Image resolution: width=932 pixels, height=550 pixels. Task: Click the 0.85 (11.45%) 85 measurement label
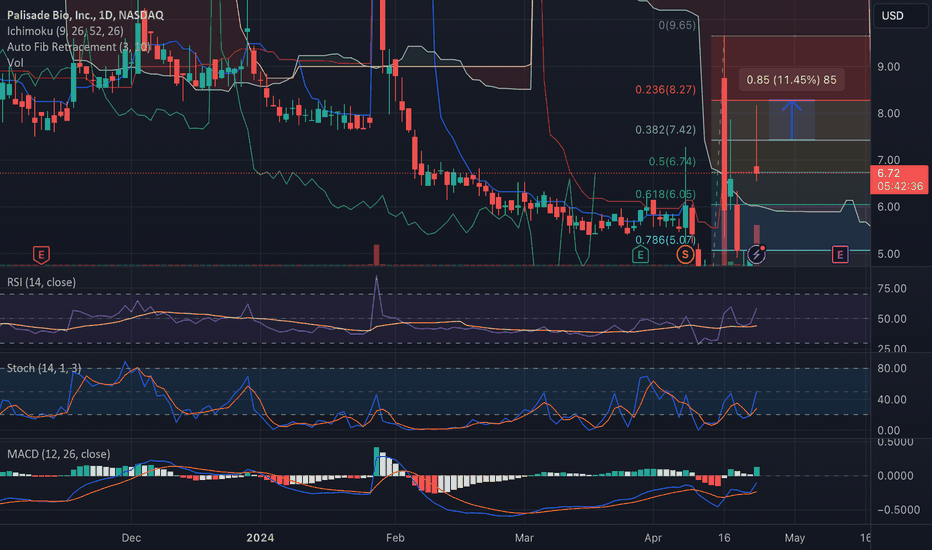tap(791, 80)
